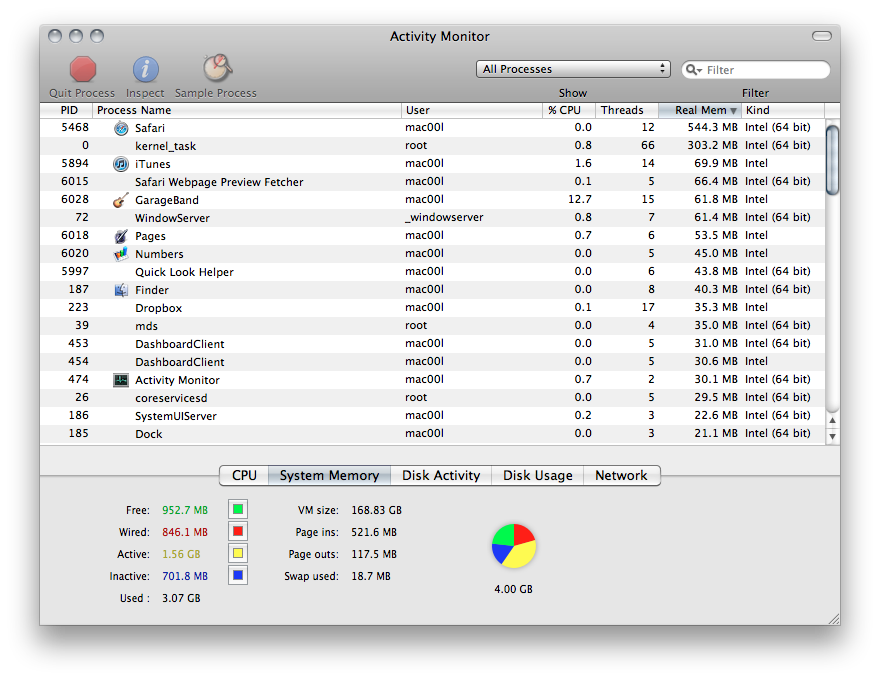Click the Active 1.56 GB value

[x=181, y=554]
